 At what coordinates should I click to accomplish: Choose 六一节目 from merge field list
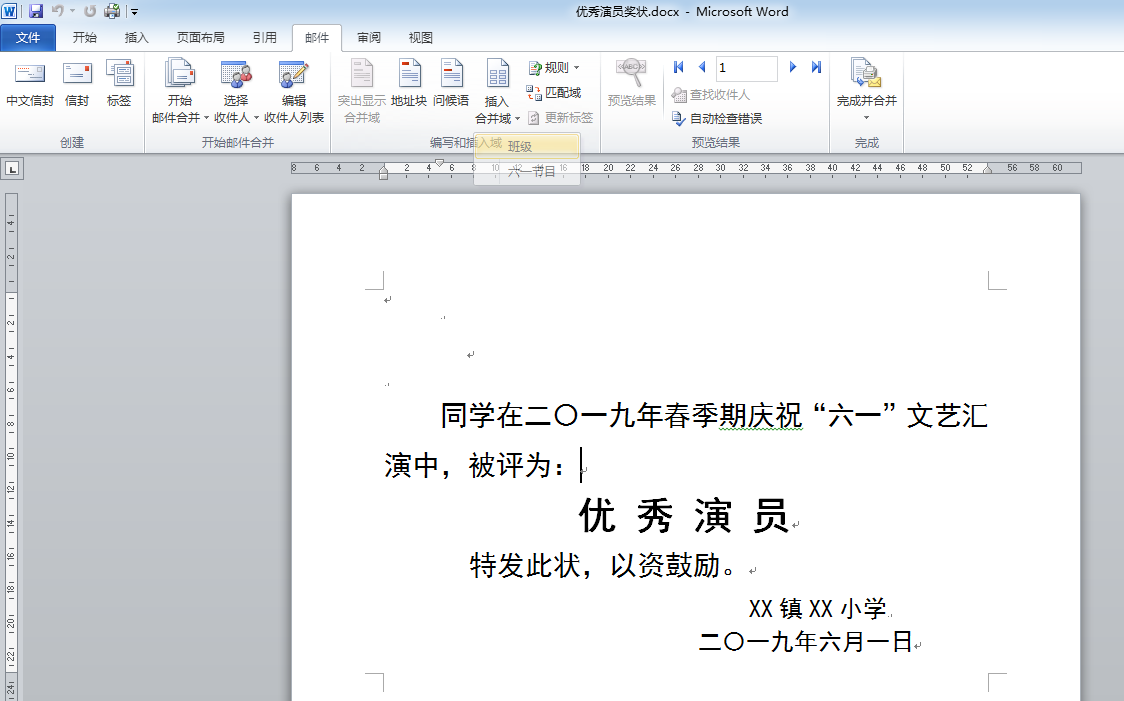coord(527,171)
